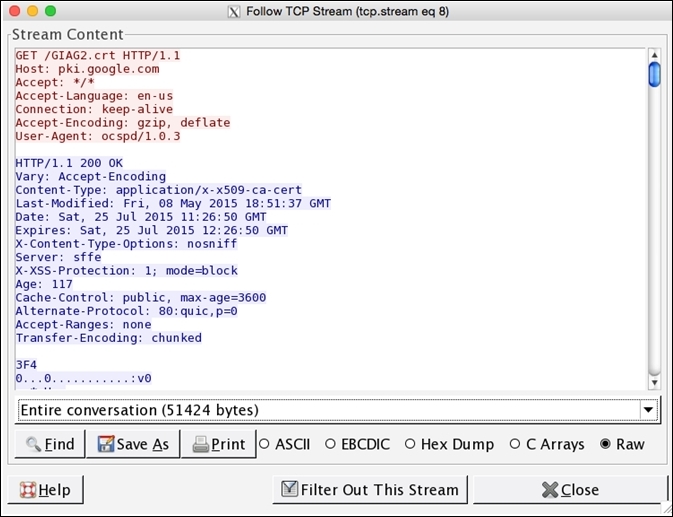
Task: Click the Age: 117 line
Action: 44,284
